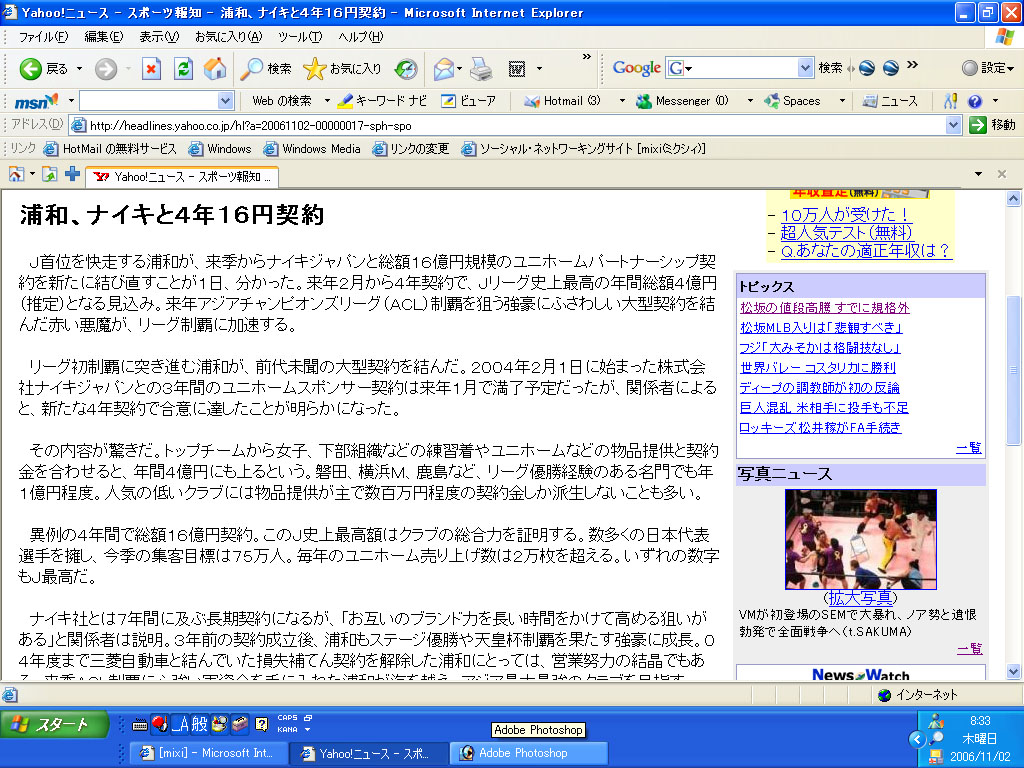This screenshot has width=1024, height=768.
Task: Click the blue help question mark icon
Action: click(974, 101)
